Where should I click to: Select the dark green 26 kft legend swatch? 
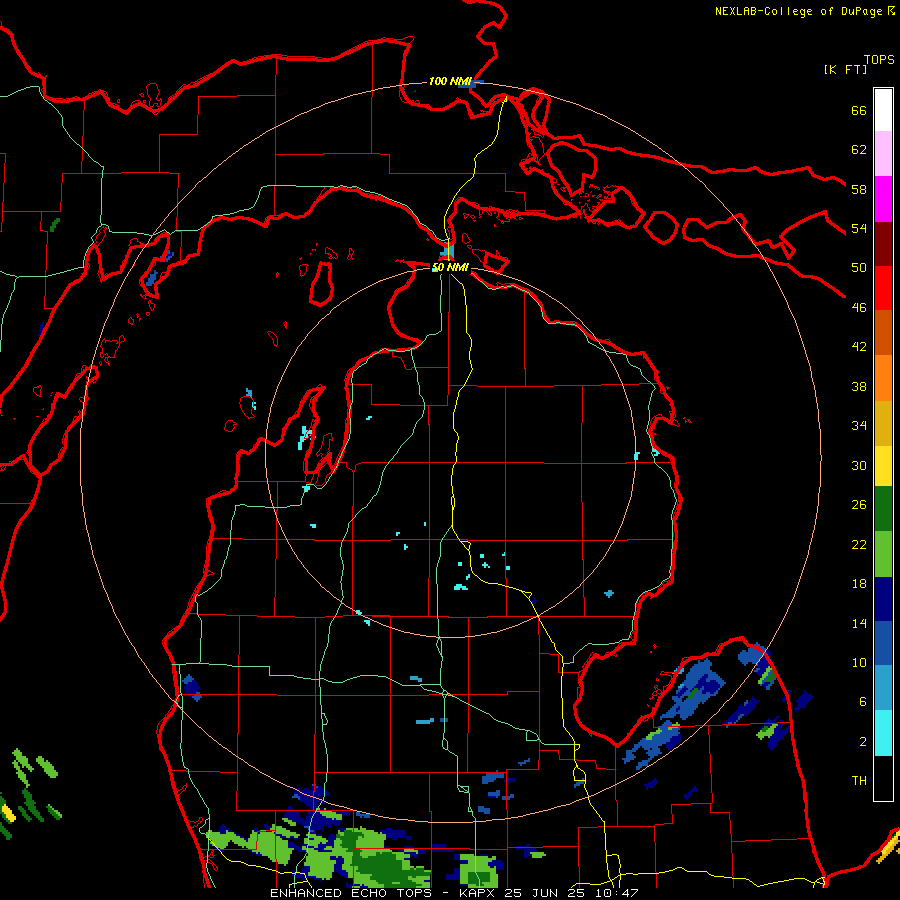coord(883,509)
